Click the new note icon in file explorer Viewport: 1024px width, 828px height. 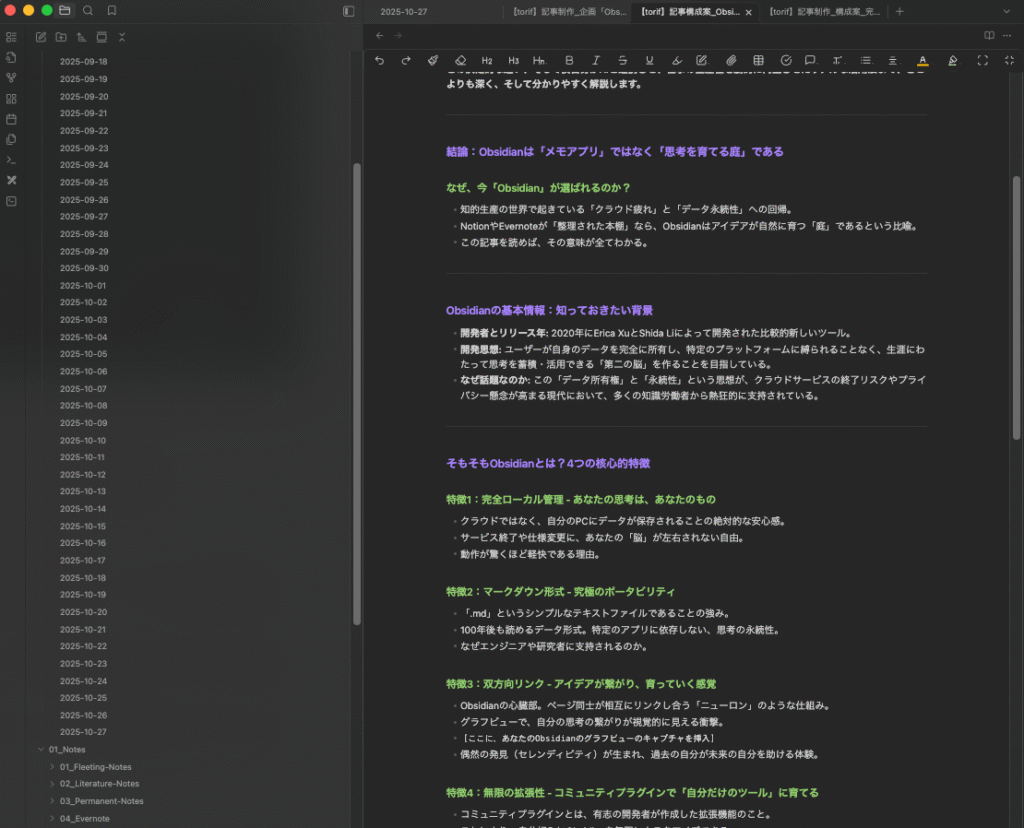coord(41,37)
